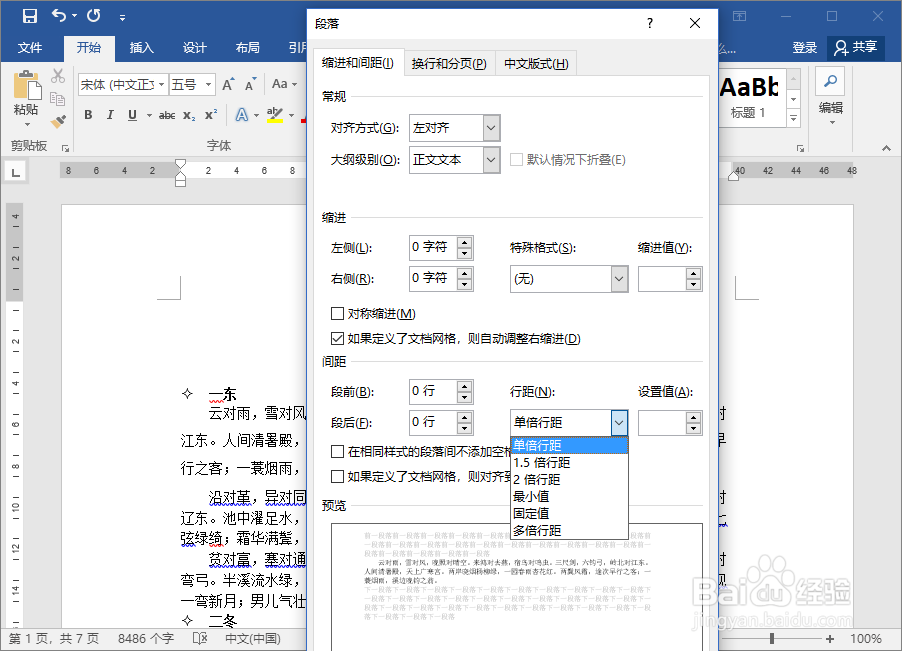The image size is (902, 651).
Task: Select the Format Painter brush icon
Action: tap(58, 121)
